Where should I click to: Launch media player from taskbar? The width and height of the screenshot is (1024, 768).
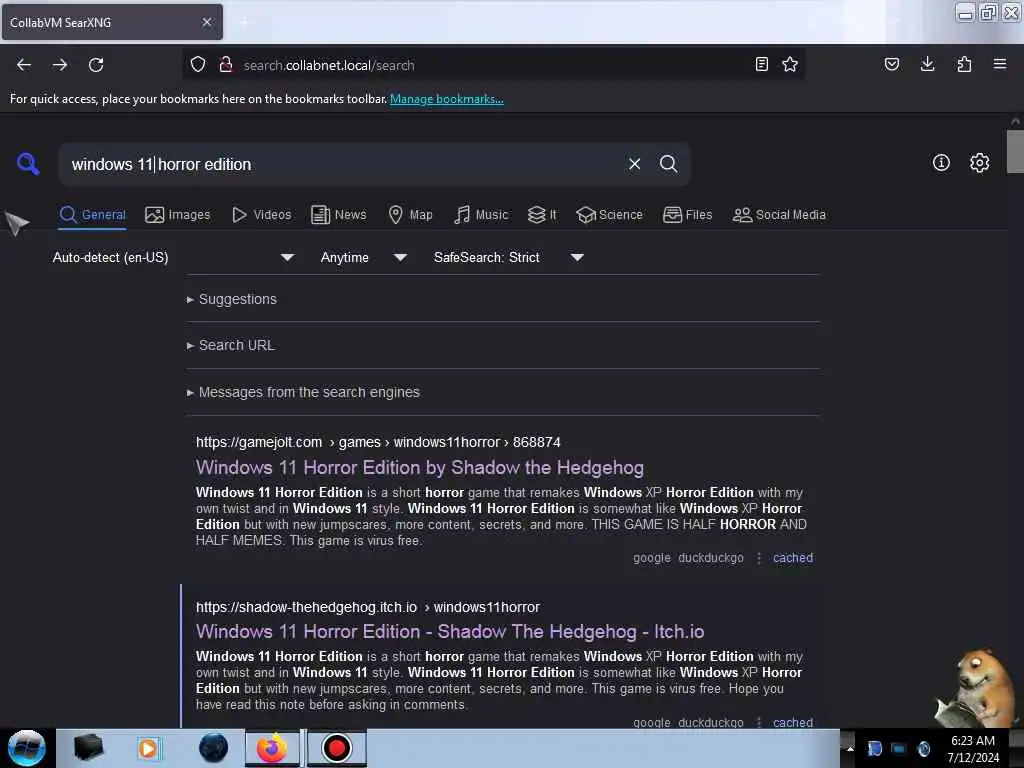tap(148, 748)
